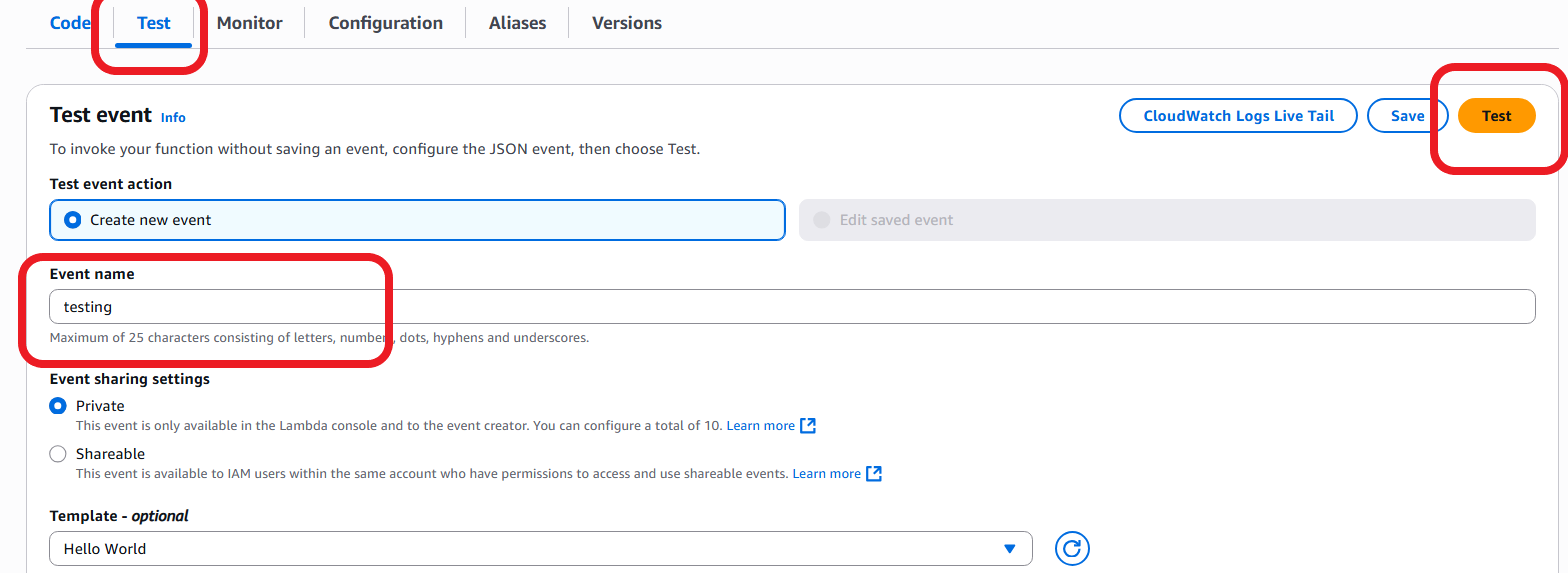This screenshot has width=1568, height=573.
Task: Open the Hello World template dropdown
Action: point(540,548)
